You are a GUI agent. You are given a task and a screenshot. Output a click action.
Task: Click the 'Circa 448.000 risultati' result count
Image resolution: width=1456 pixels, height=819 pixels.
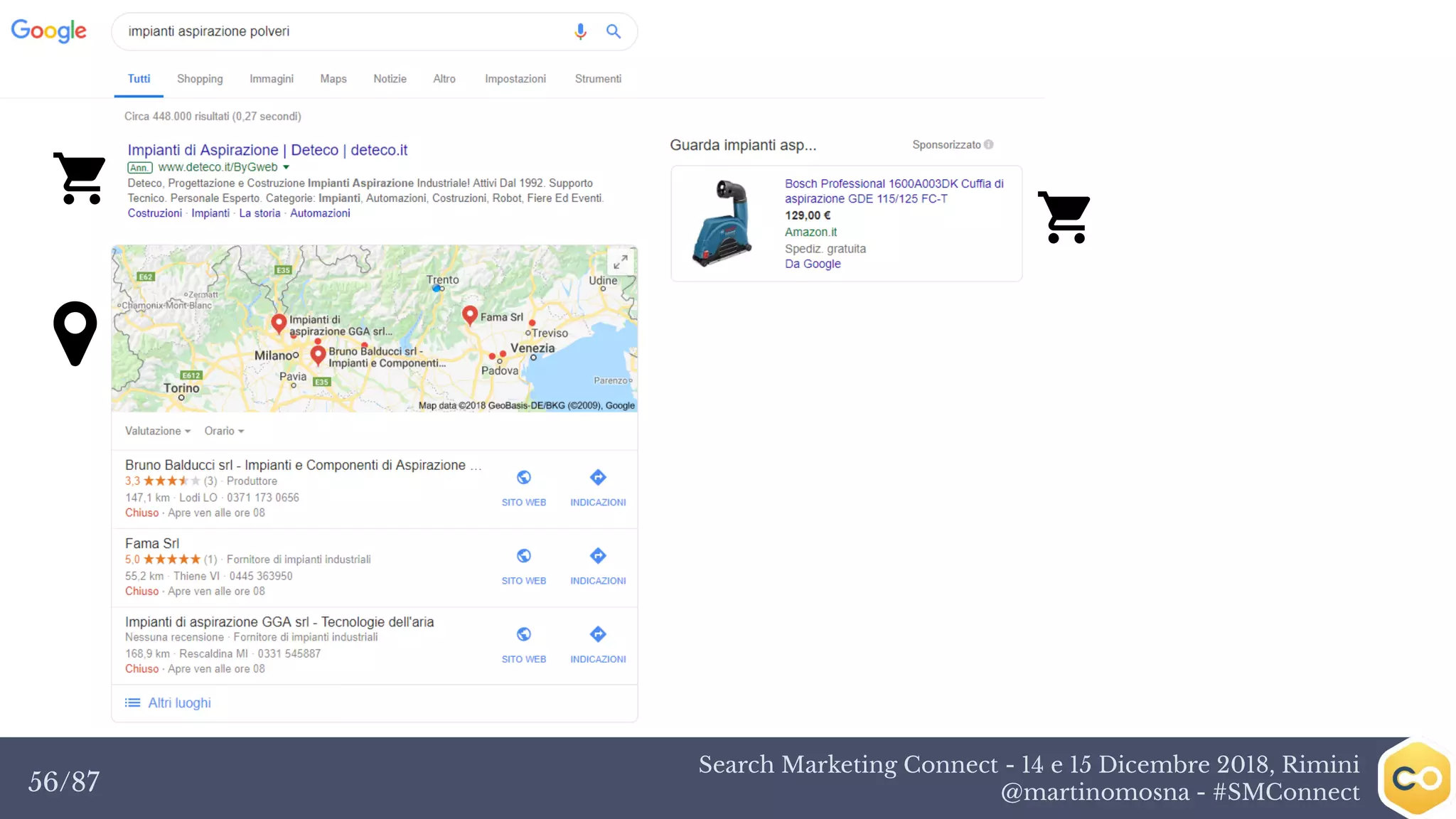click(x=213, y=117)
